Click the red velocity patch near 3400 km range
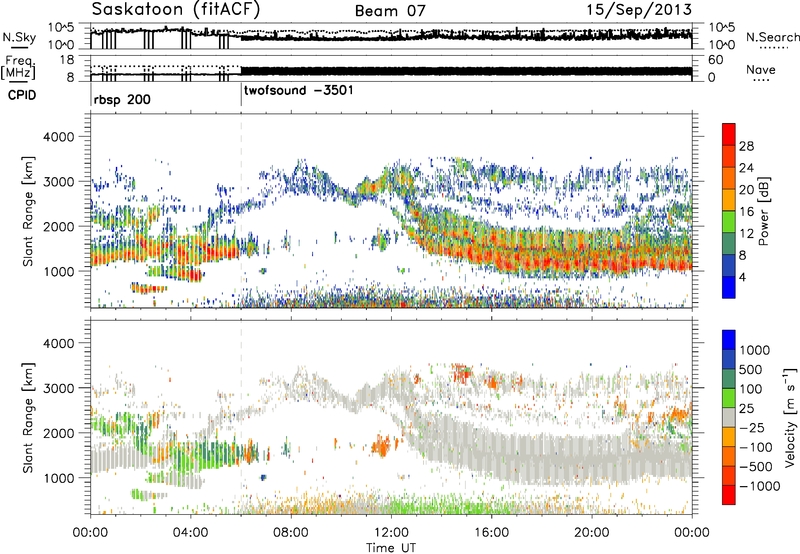This screenshot has width=800, height=554. 462,374
